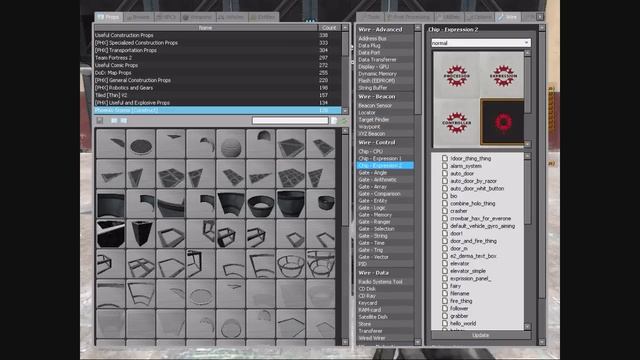Select the Keycard tool
Viewport: 640px width, 360px height.
(385, 303)
